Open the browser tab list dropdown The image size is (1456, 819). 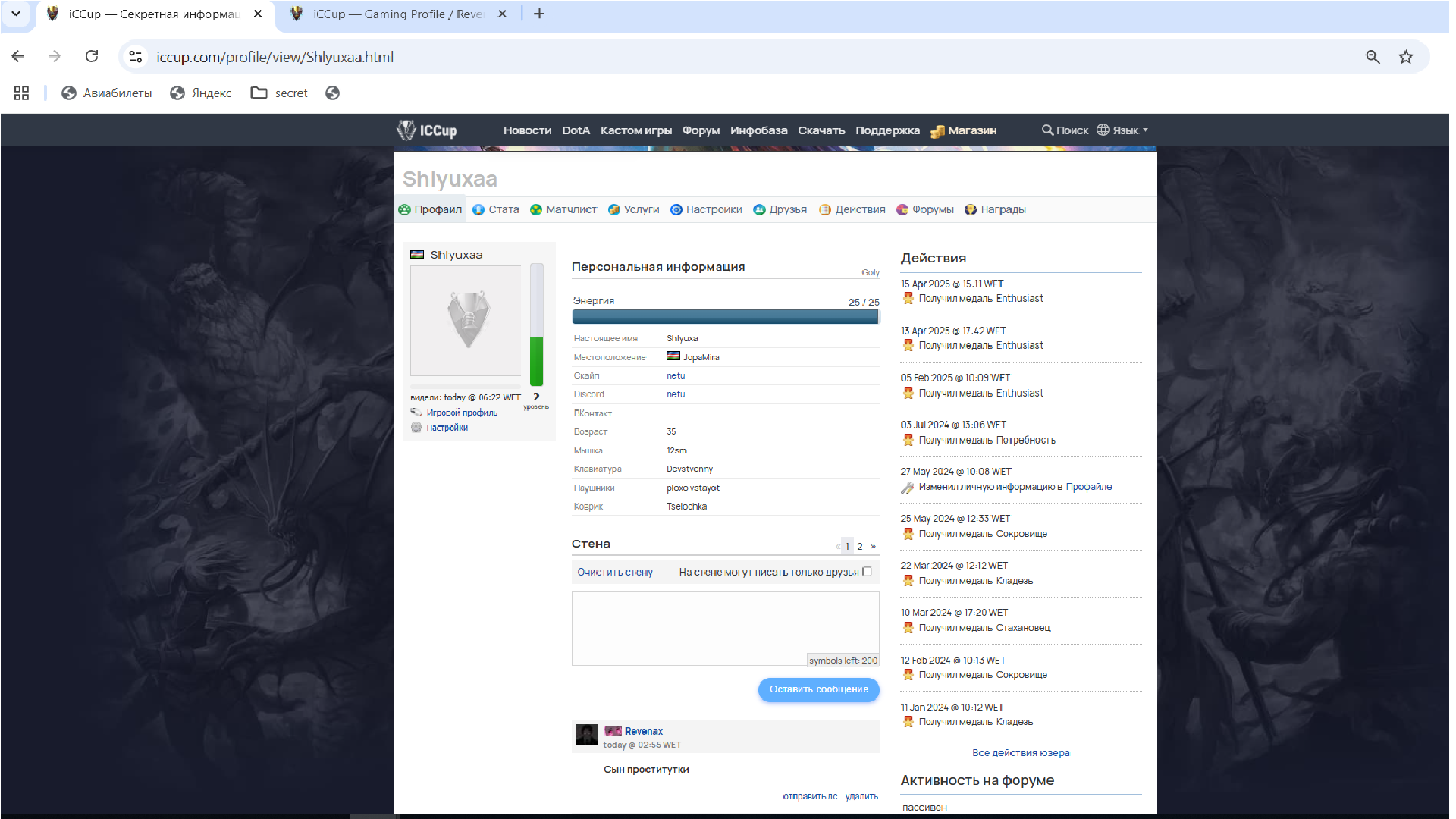click(16, 14)
